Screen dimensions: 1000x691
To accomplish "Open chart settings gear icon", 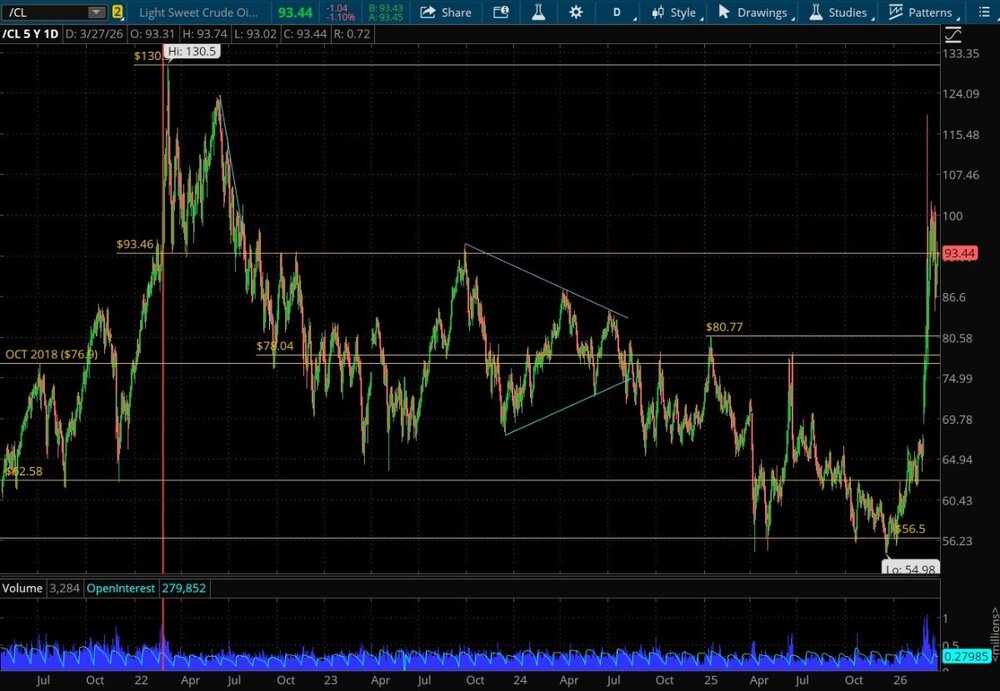I will click(x=575, y=13).
